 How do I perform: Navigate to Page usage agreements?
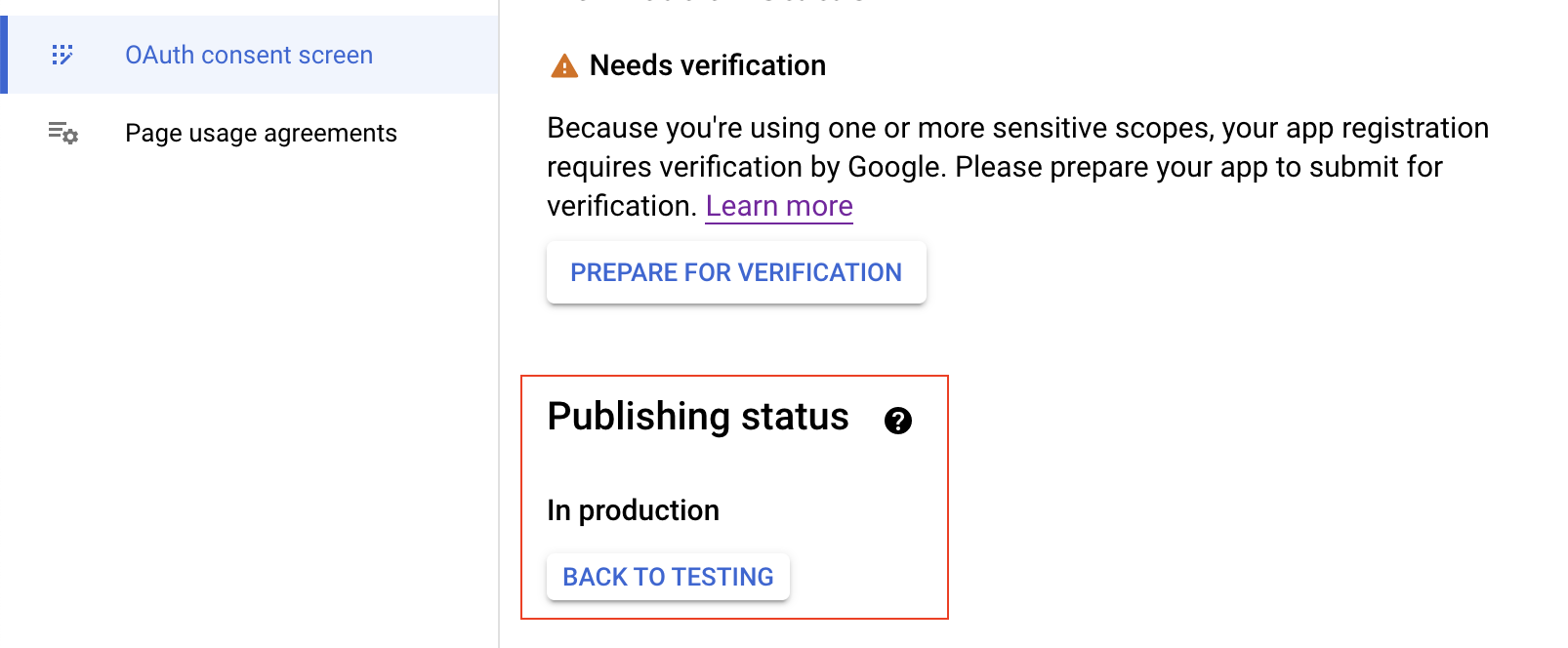pyautogui.click(x=261, y=133)
